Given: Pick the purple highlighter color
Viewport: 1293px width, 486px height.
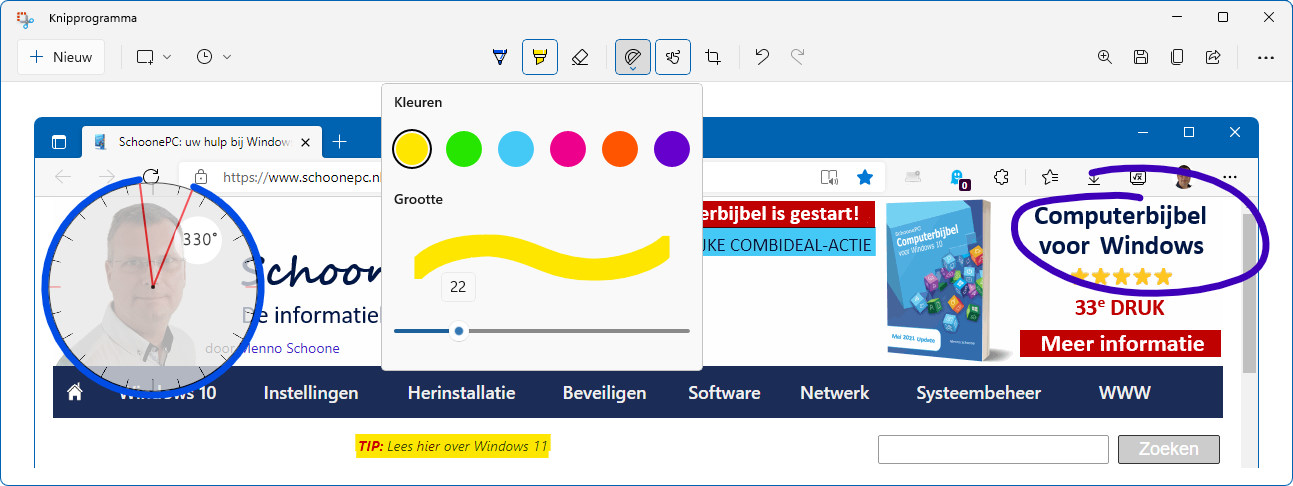Looking at the screenshot, I should (672, 148).
